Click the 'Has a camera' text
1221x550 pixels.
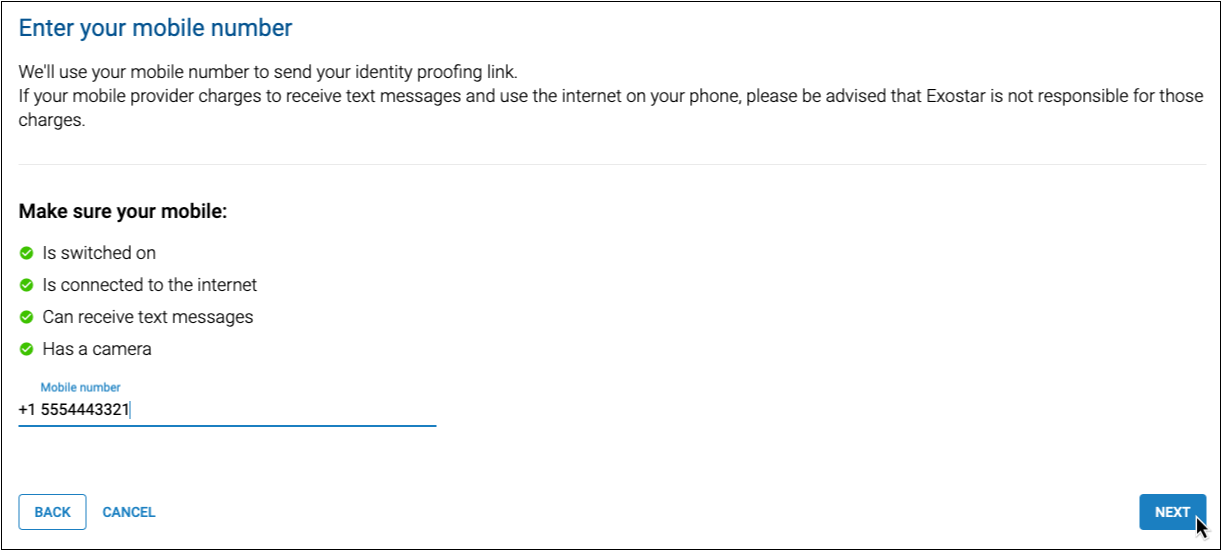(96, 349)
